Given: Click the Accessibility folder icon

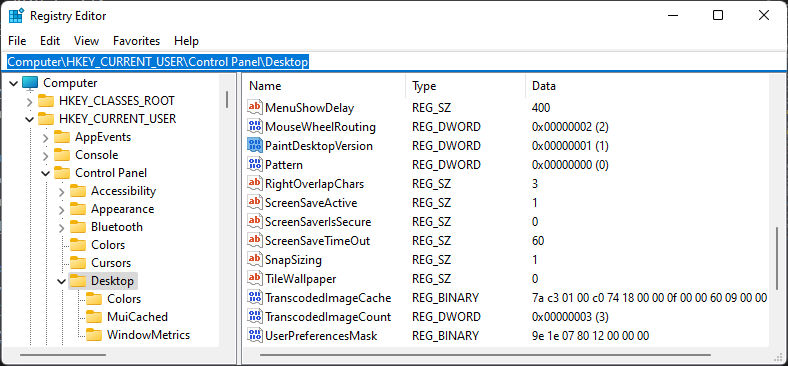Looking at the screenshot, I should (78, 191).
